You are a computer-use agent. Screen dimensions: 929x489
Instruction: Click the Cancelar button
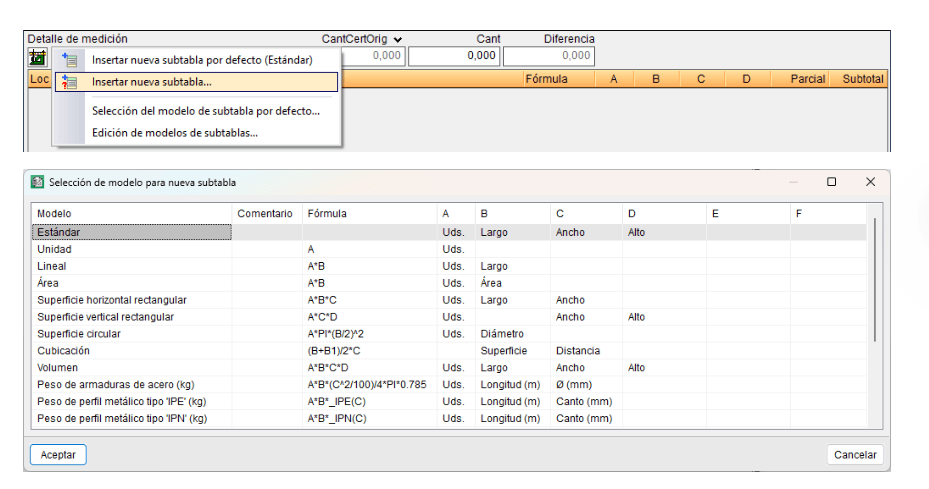[x=855, y=455]
